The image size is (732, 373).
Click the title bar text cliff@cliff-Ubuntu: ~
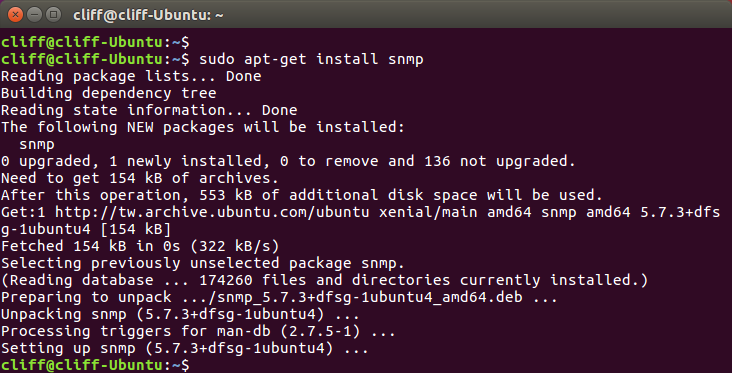pyautogui.click(x=148, y=15)
